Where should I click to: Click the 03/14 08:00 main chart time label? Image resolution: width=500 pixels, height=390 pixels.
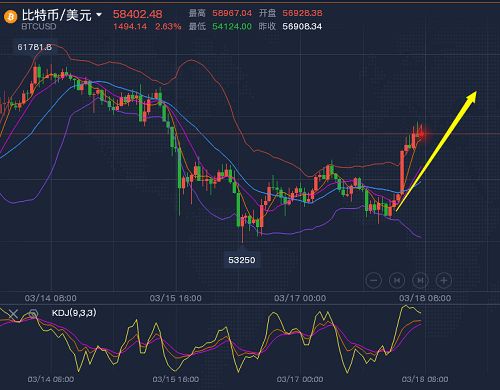pyautogui.click(x=51, y=298)
